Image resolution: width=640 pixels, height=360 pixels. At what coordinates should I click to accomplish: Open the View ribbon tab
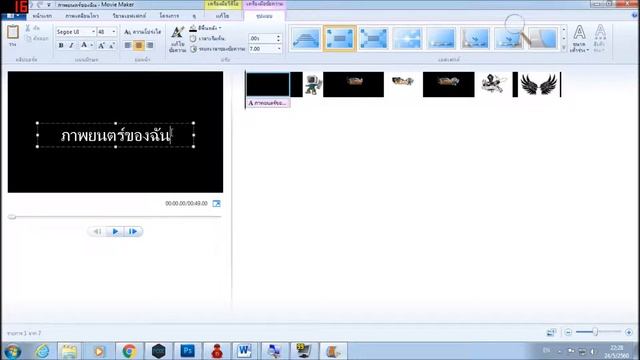[x=194, y=16]
